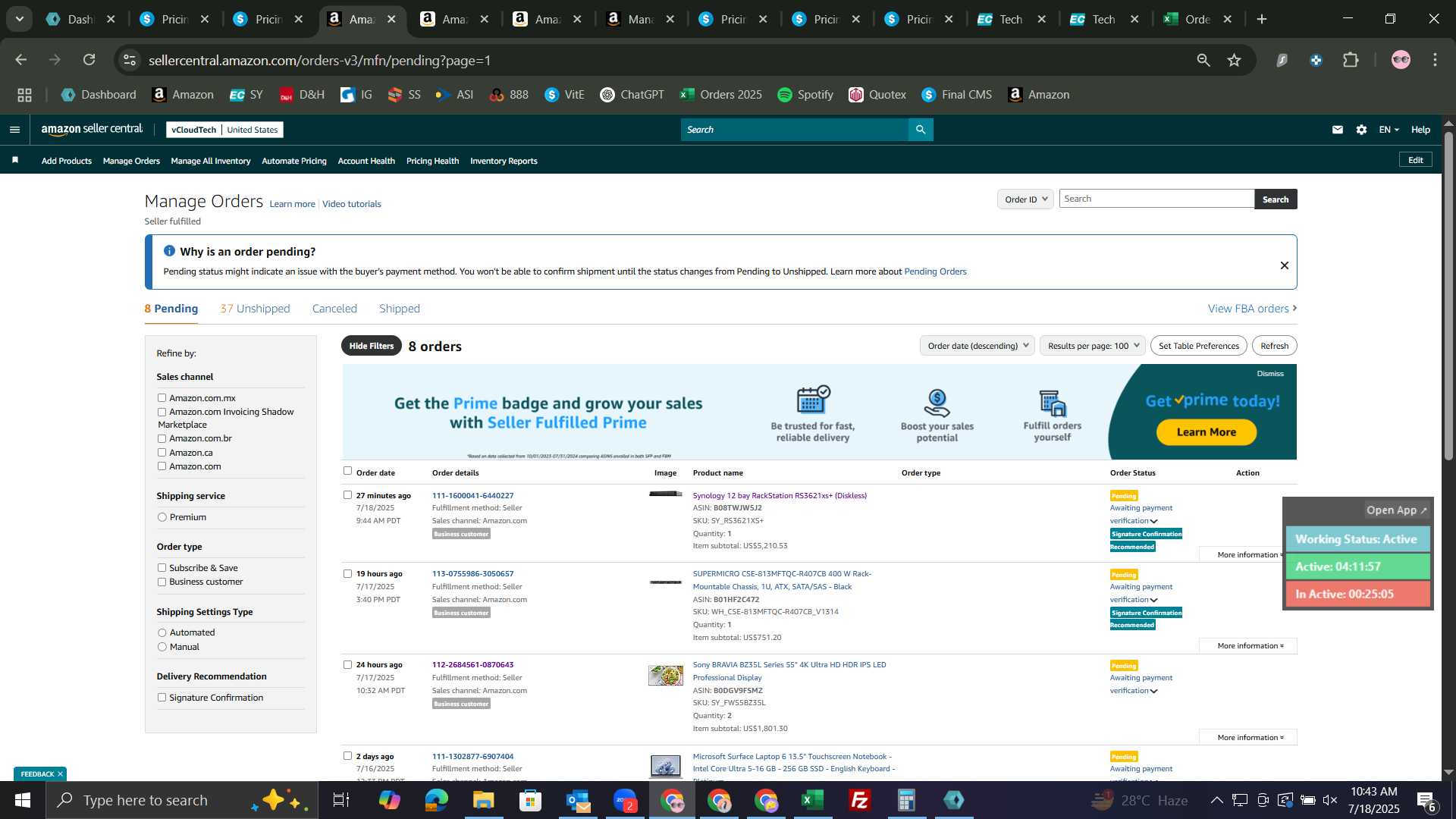Check the Subscribe & Save order type

click(x=162, y=568)
